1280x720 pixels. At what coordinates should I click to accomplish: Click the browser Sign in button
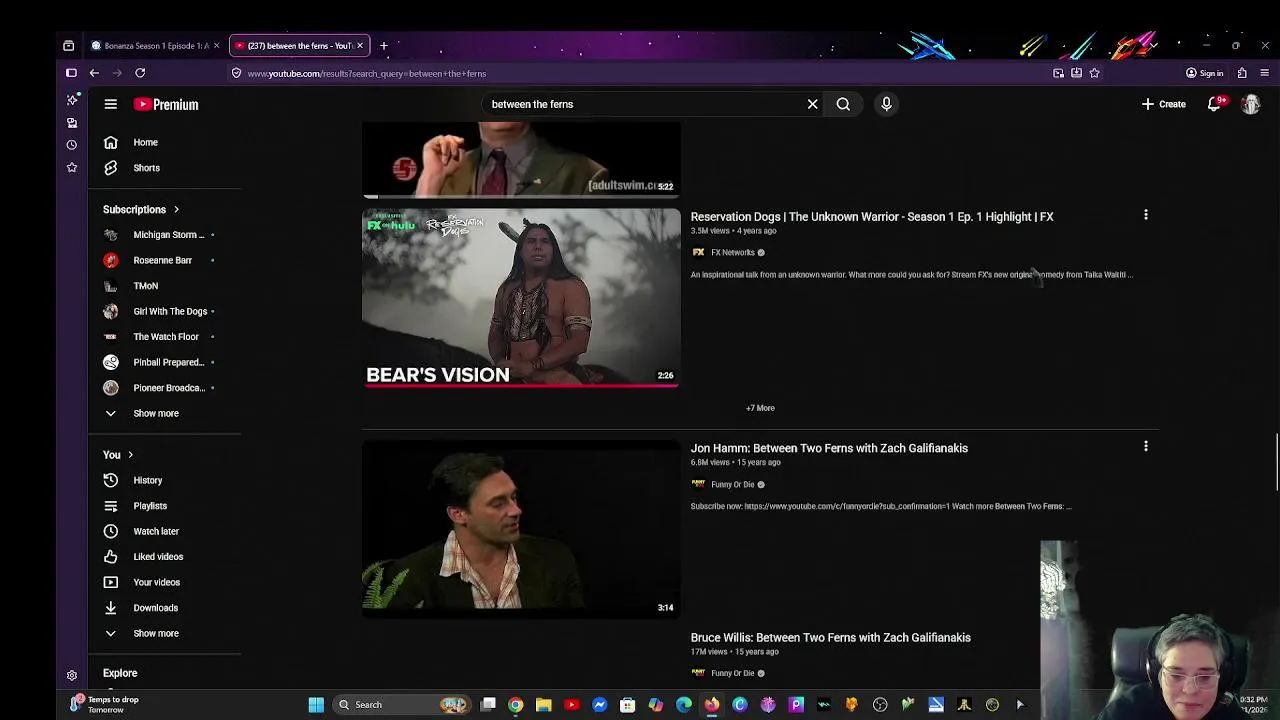[1204, 73]
